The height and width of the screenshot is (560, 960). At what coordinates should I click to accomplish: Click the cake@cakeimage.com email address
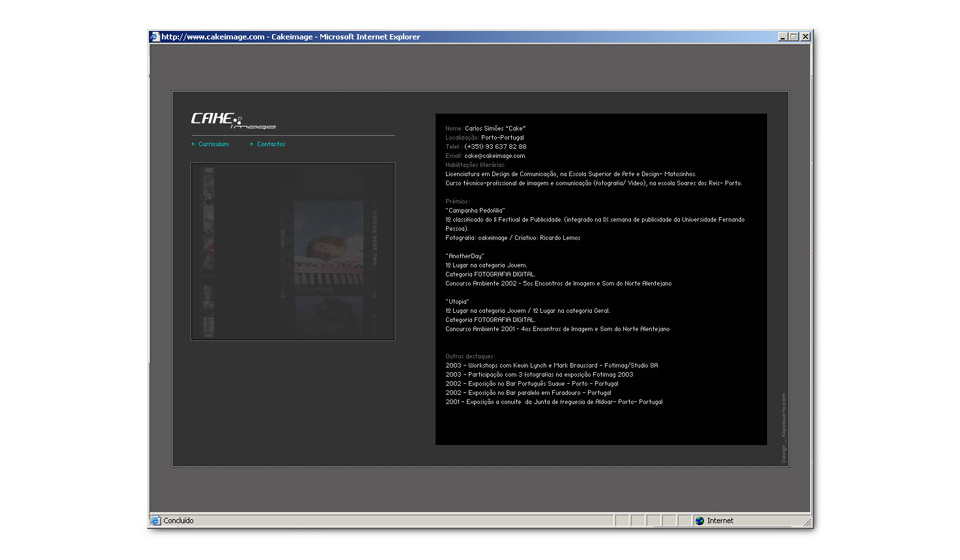494,156
